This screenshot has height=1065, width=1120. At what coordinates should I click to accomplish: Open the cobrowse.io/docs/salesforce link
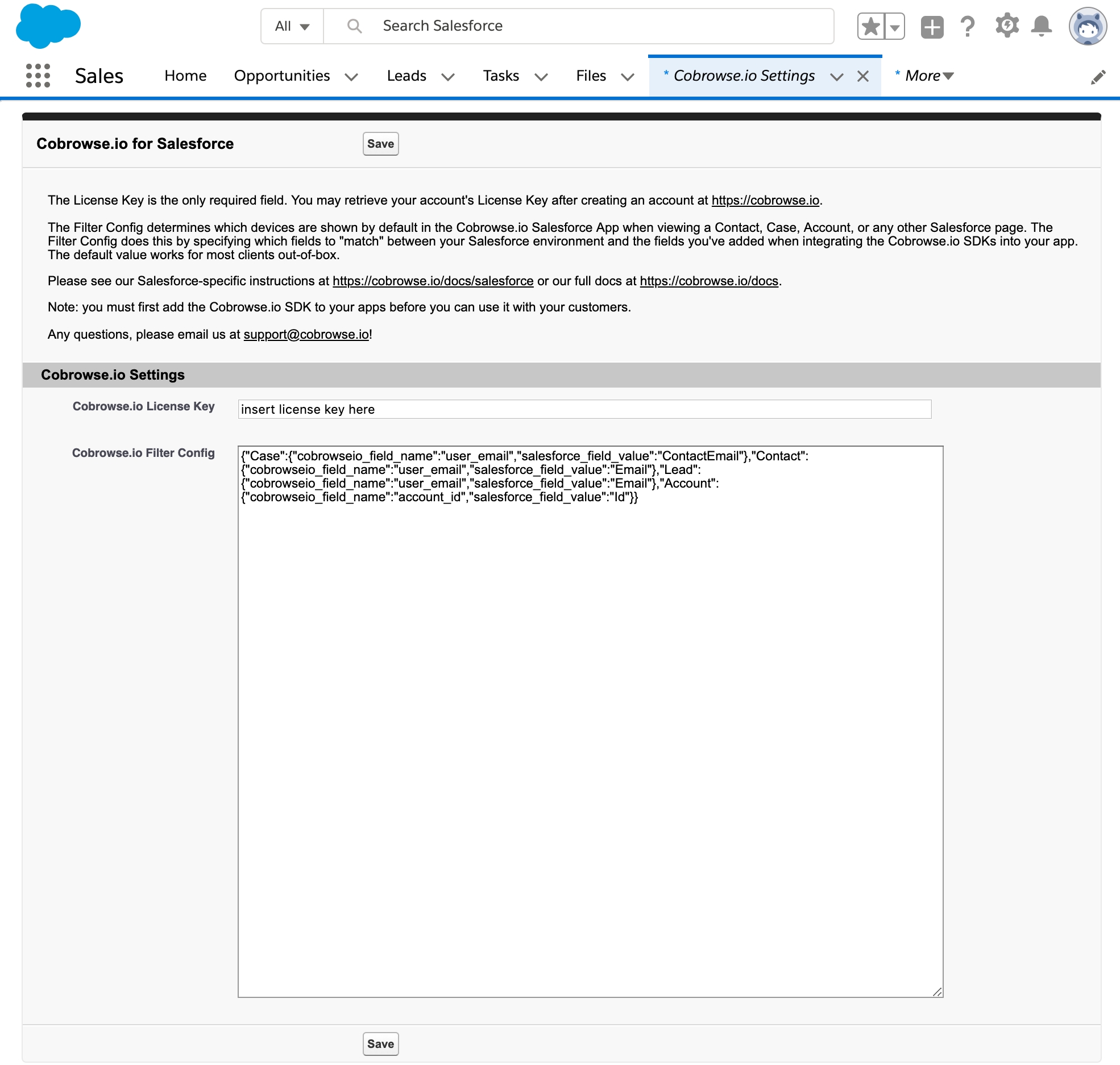point(433,281)
